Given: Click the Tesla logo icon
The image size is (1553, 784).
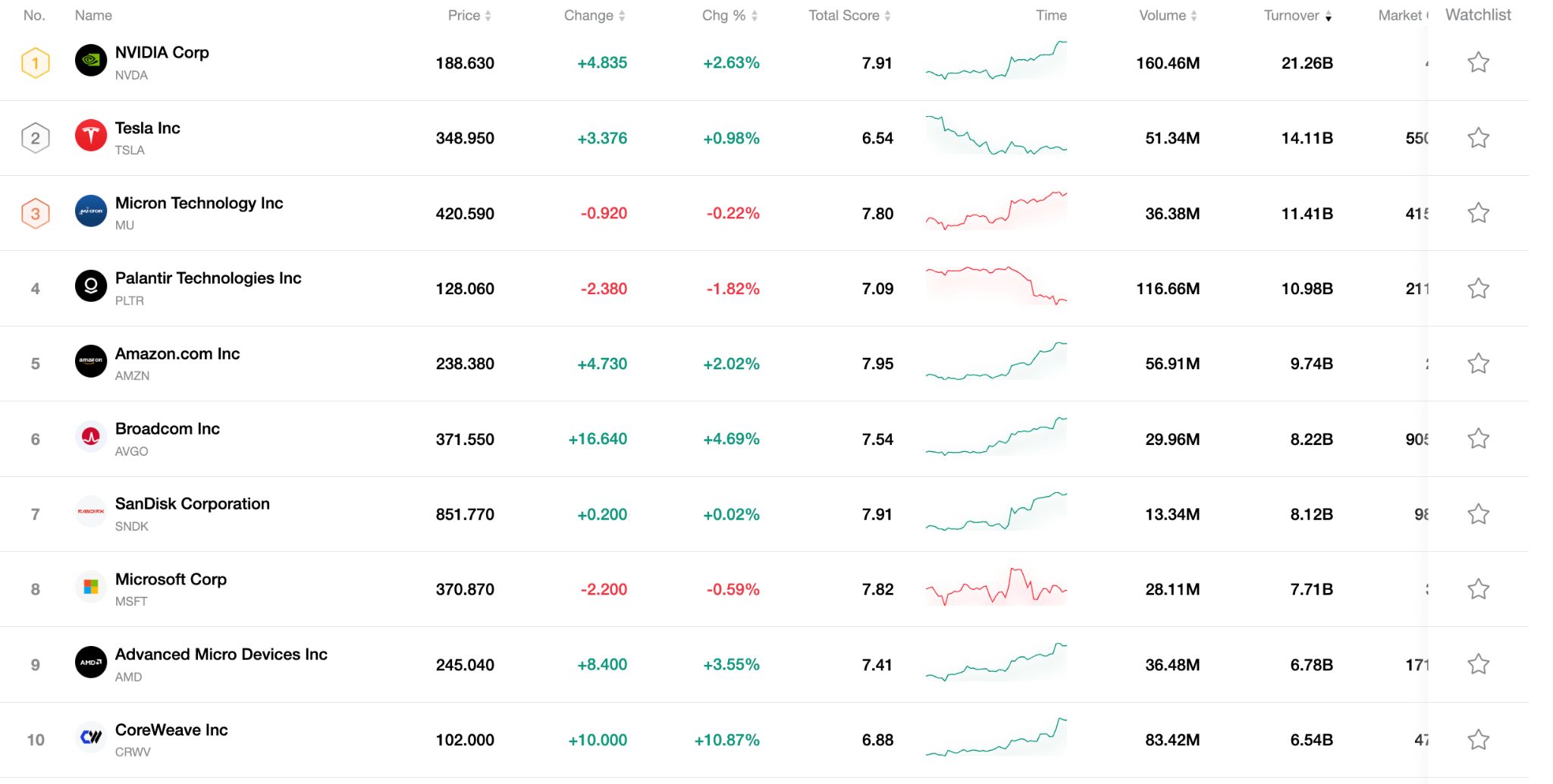Looking at the screenshot, I should pos(90,137).
